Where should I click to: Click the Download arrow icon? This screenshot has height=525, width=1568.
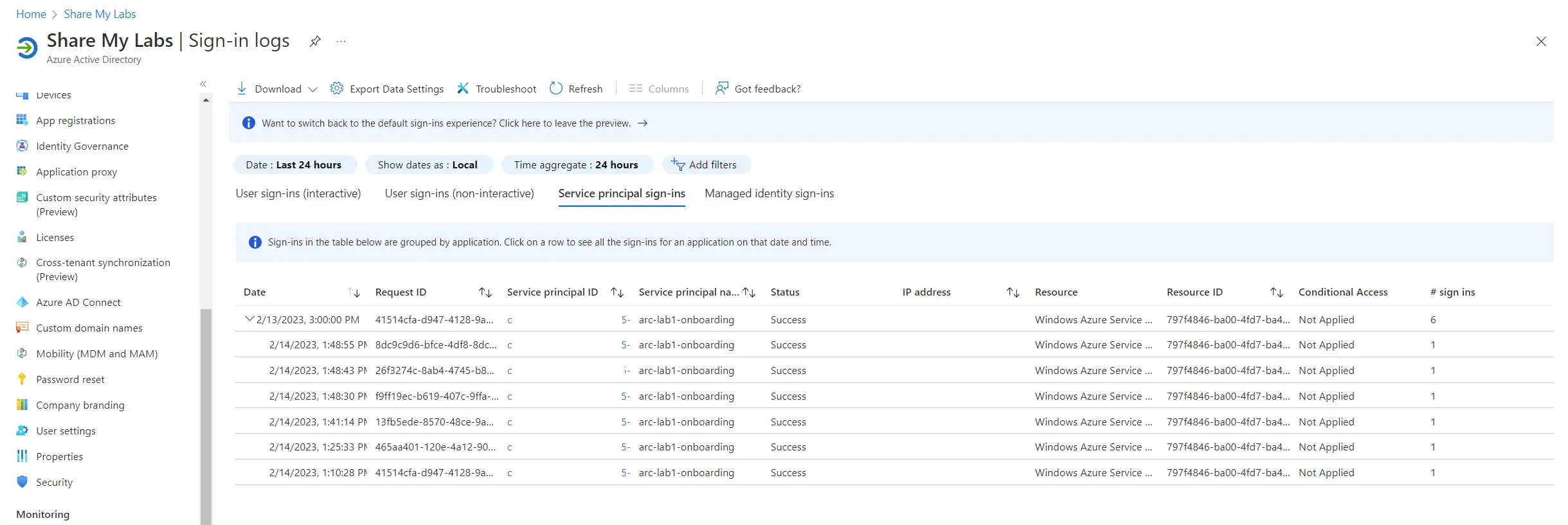pyautogui.click(x=242, y=89)
